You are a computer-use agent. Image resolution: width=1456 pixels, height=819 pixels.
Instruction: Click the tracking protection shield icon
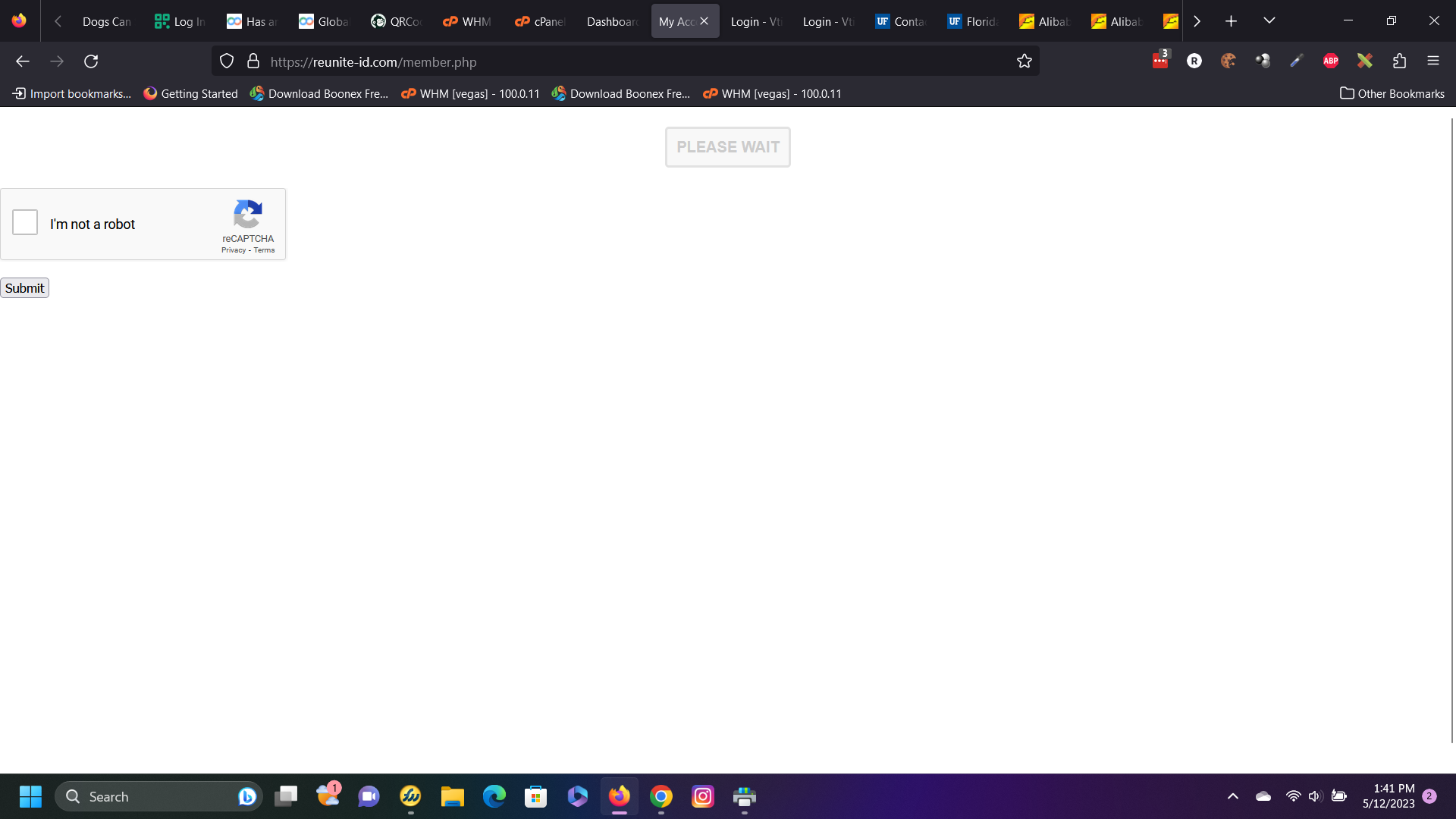pyautogui.click(x=226, y=61)
